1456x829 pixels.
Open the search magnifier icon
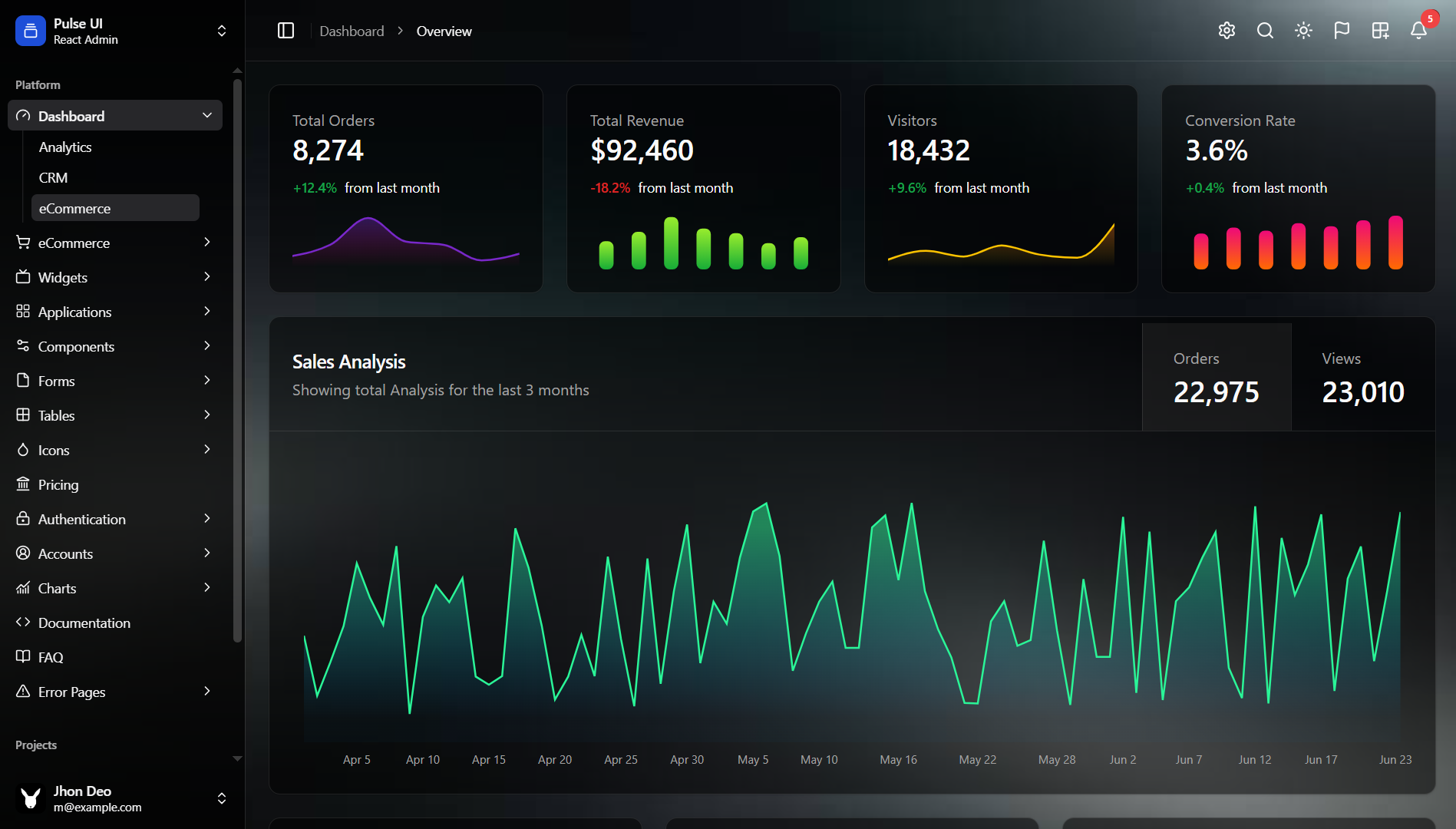(1265, 31)
